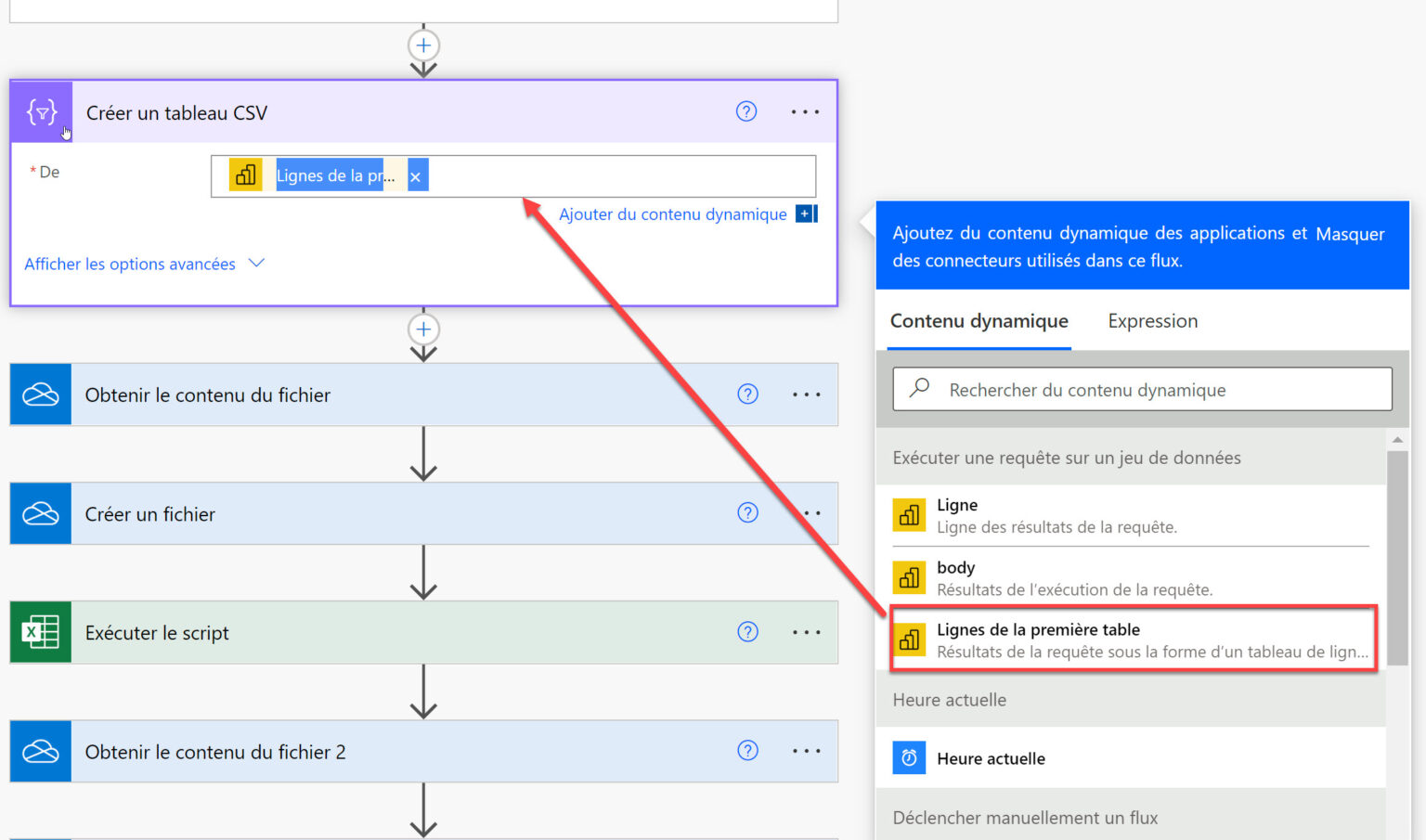Click the Excel icon on Exécuter le script
The image size is (1426, 840).
(40, 632)
